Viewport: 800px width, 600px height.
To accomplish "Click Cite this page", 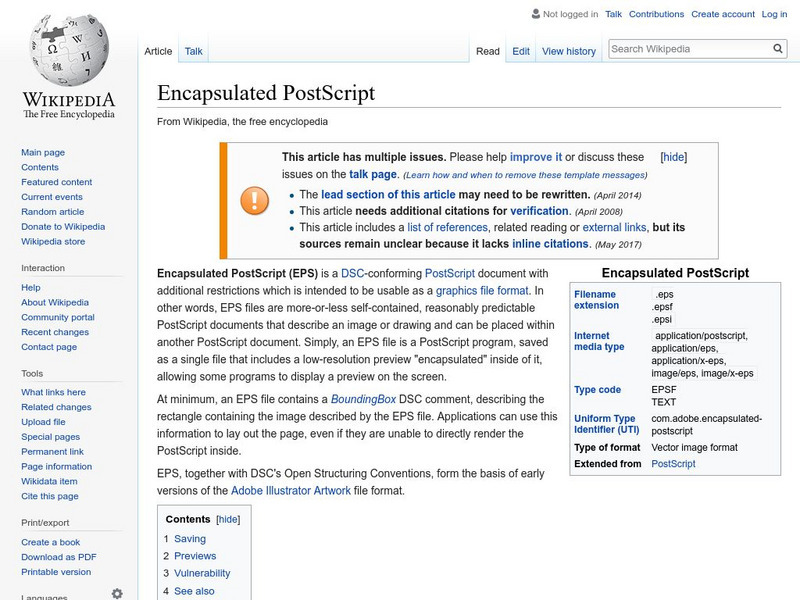I will (50, 495).
